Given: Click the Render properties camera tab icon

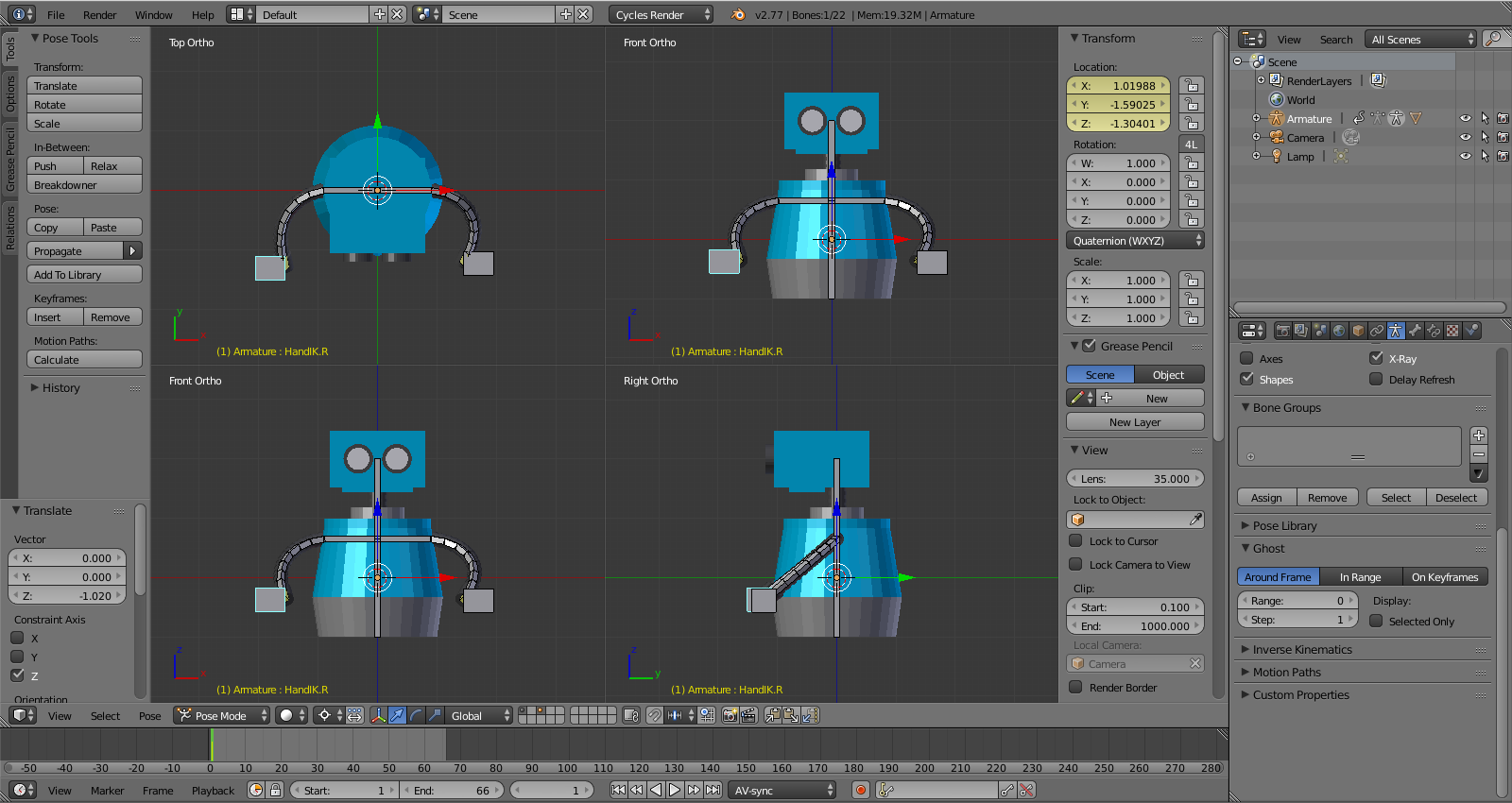Looking at the screenshot, I should pyautogui.click(x=1282, y=331).
